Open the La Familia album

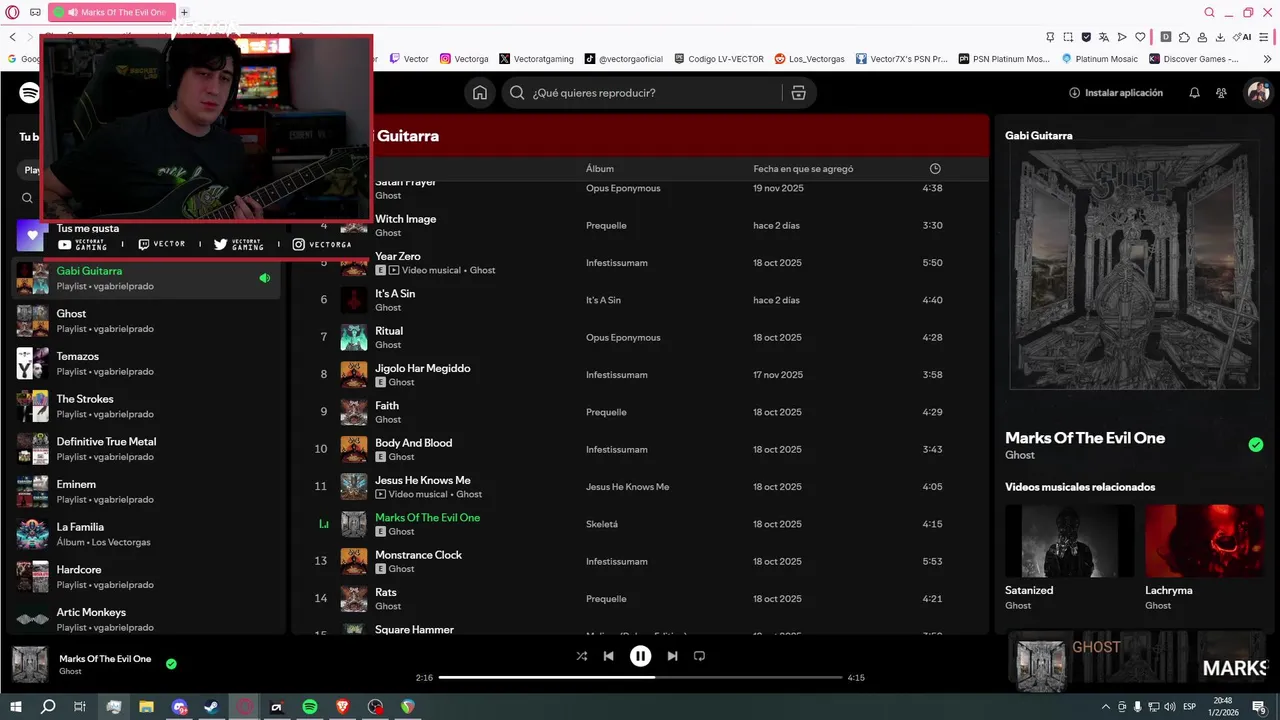tap(146, 534)
